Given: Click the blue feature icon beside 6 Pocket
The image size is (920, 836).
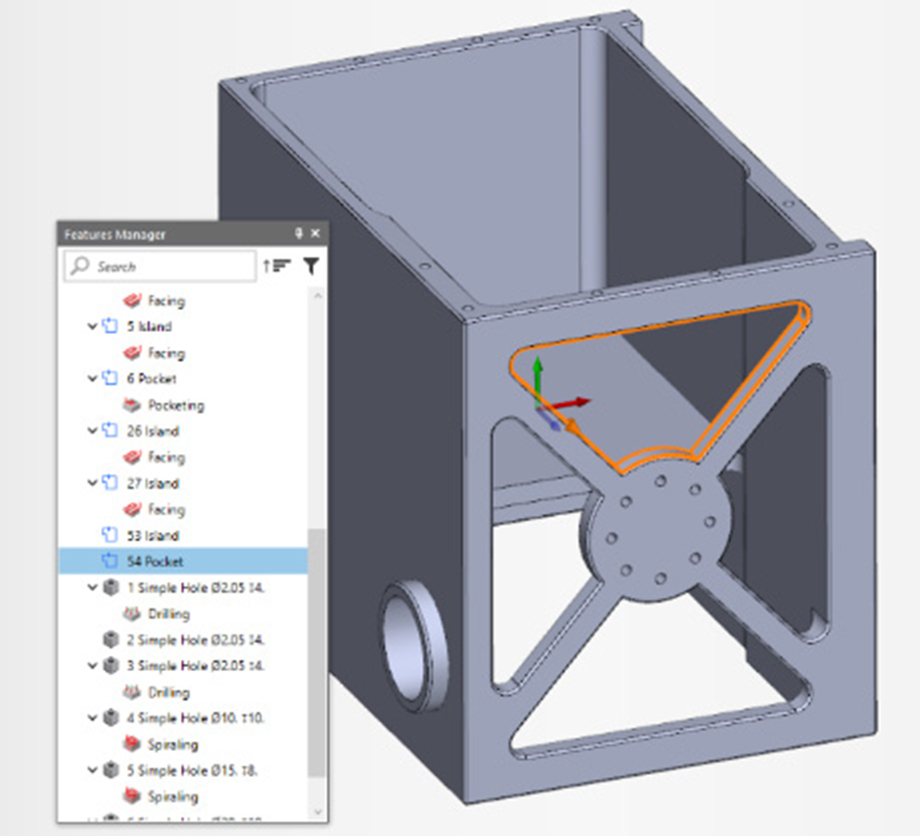Looking at the screenshot, I should coord(111,379).
